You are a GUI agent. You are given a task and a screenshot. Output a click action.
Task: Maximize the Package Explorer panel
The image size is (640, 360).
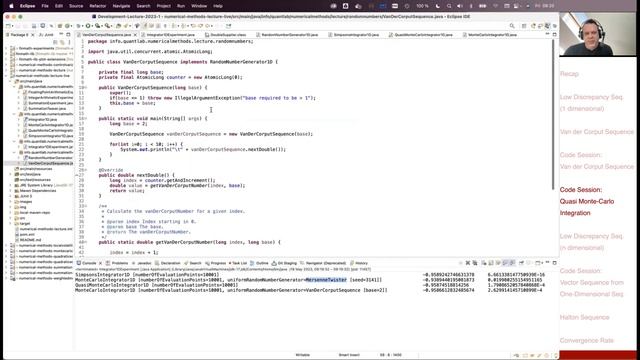point(68,35)
